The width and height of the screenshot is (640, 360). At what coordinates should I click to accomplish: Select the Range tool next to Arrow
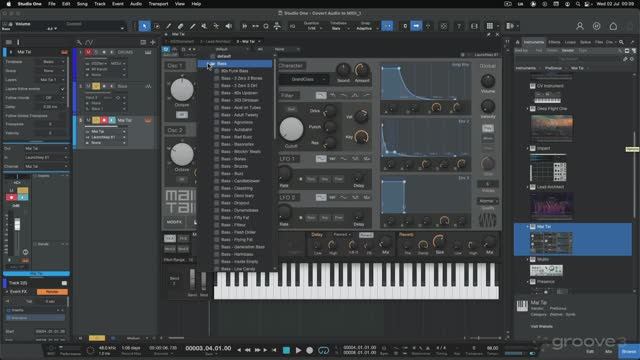click(157, 26)
